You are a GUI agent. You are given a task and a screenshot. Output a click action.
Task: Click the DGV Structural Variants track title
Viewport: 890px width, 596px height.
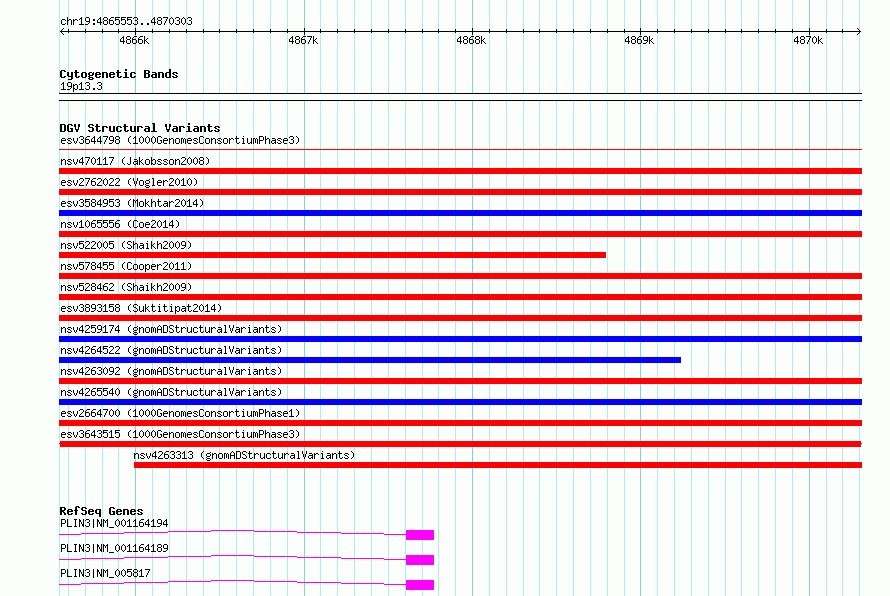pos(140,128)
